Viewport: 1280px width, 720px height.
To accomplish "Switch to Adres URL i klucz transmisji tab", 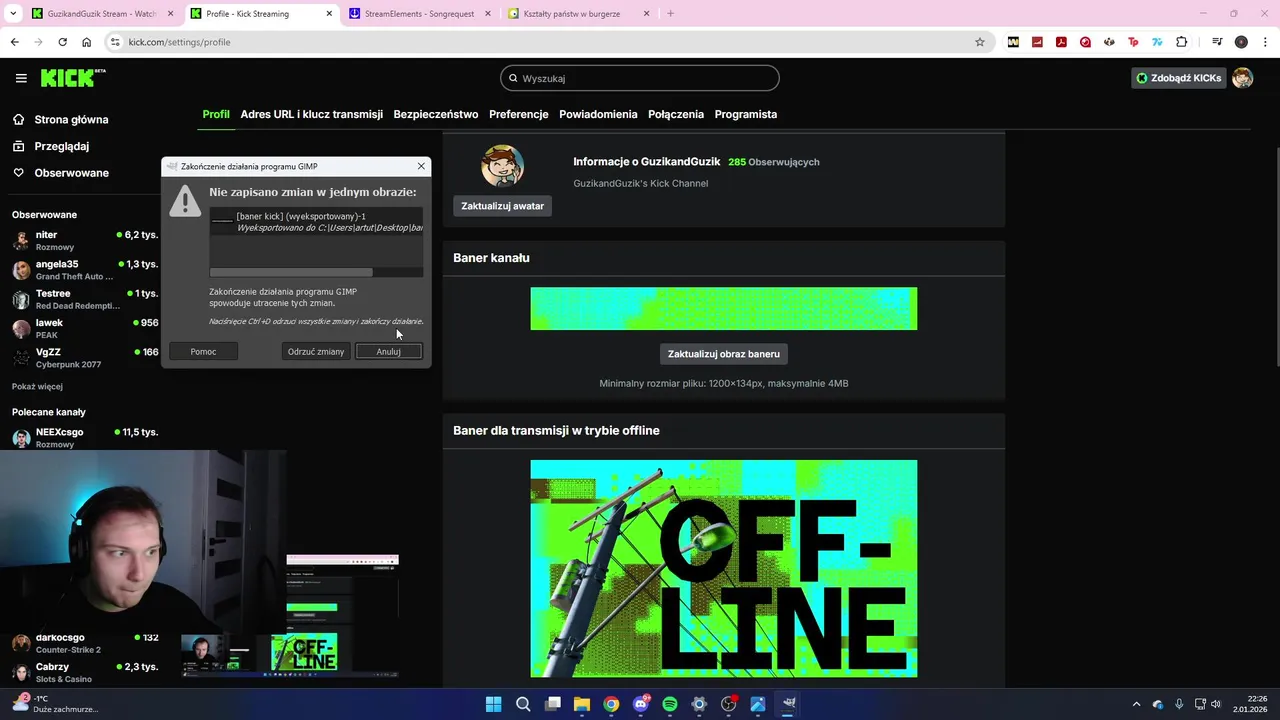I will (x=311, y=114).
